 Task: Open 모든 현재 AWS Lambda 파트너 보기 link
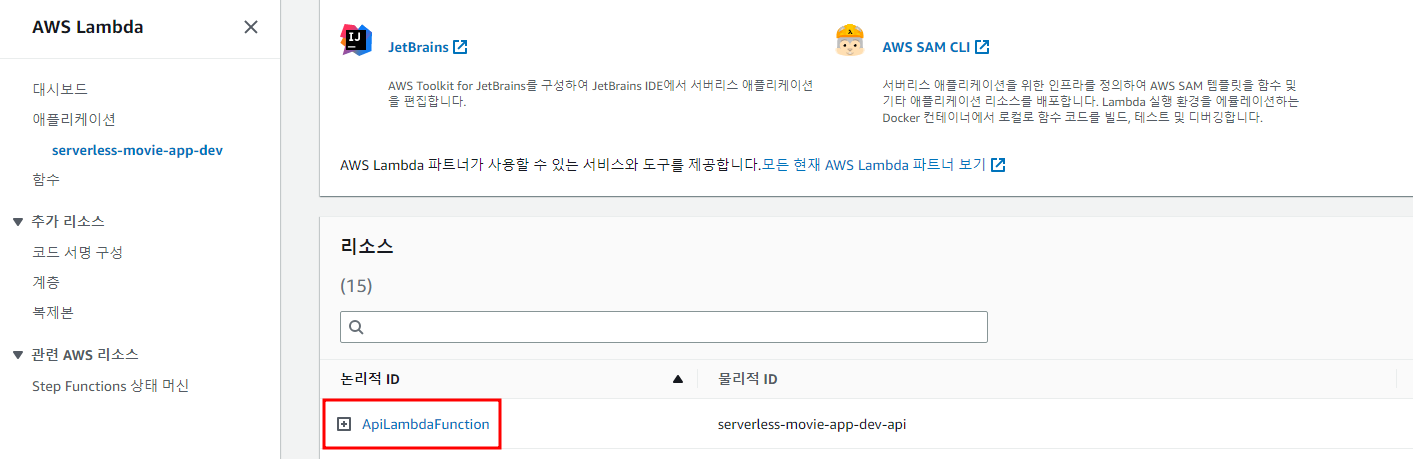883,165
